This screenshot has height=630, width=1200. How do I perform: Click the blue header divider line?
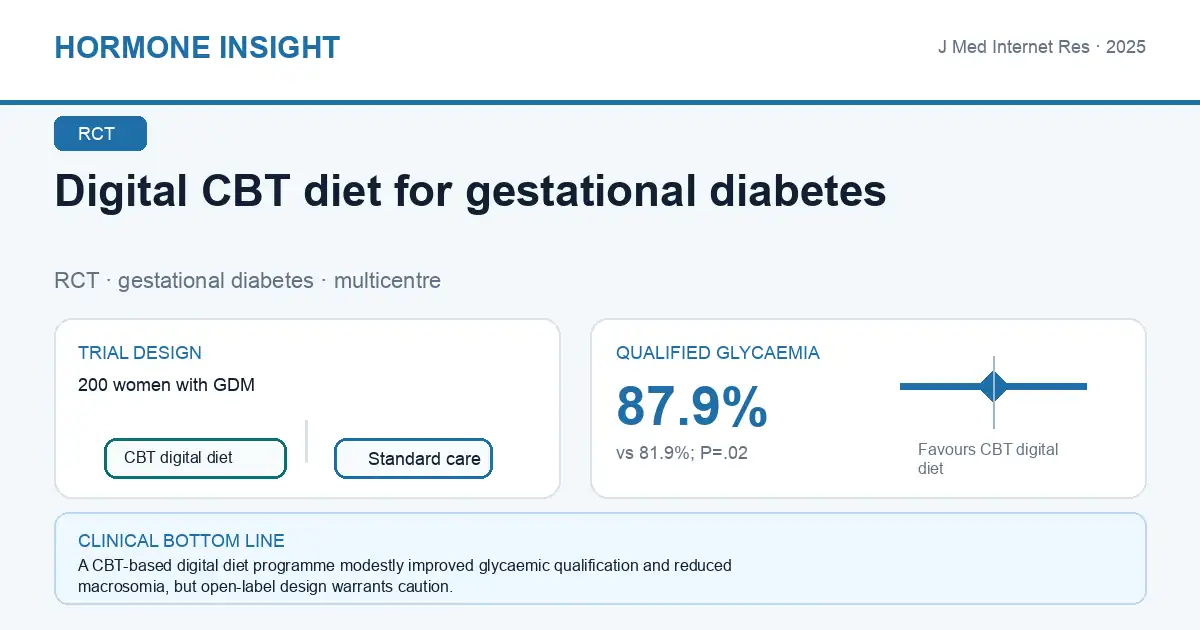click(600, 102)
